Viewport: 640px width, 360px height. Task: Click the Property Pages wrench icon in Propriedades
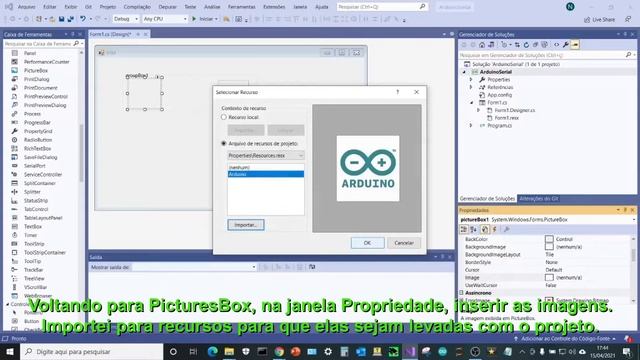(507, 229)
